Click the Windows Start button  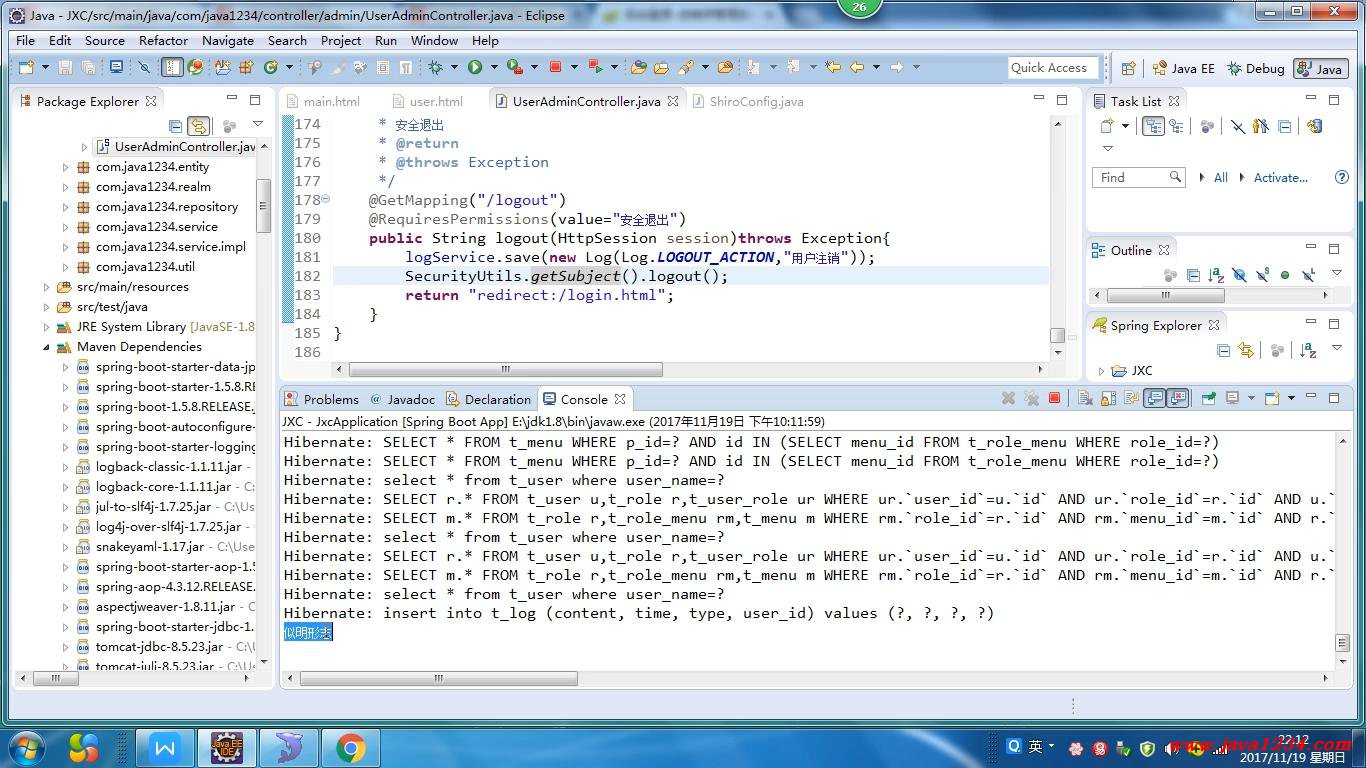25,747
